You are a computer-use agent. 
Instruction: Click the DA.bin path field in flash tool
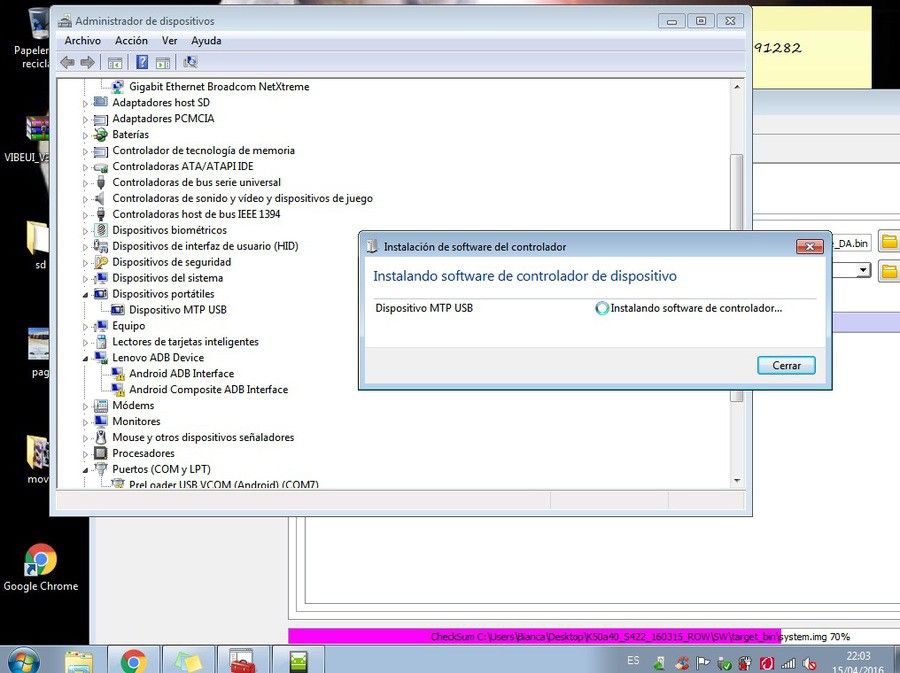click(x=852, y=243)
